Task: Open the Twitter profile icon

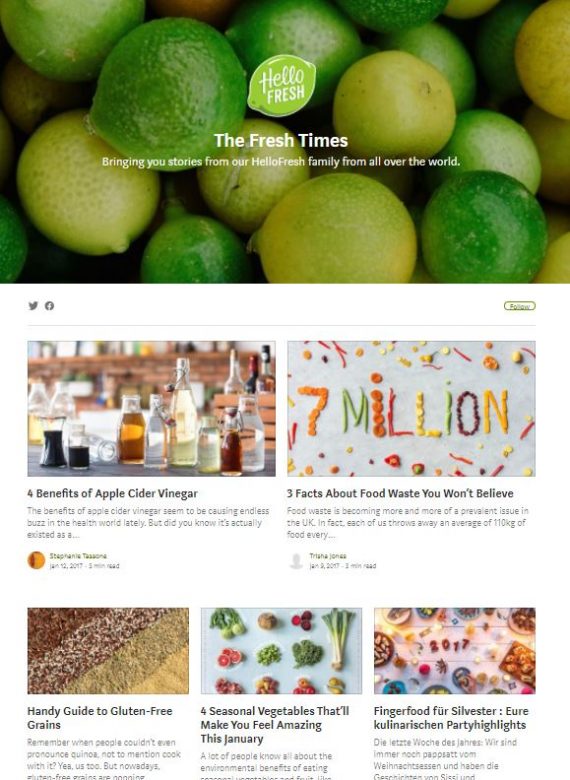Action: 33,306
